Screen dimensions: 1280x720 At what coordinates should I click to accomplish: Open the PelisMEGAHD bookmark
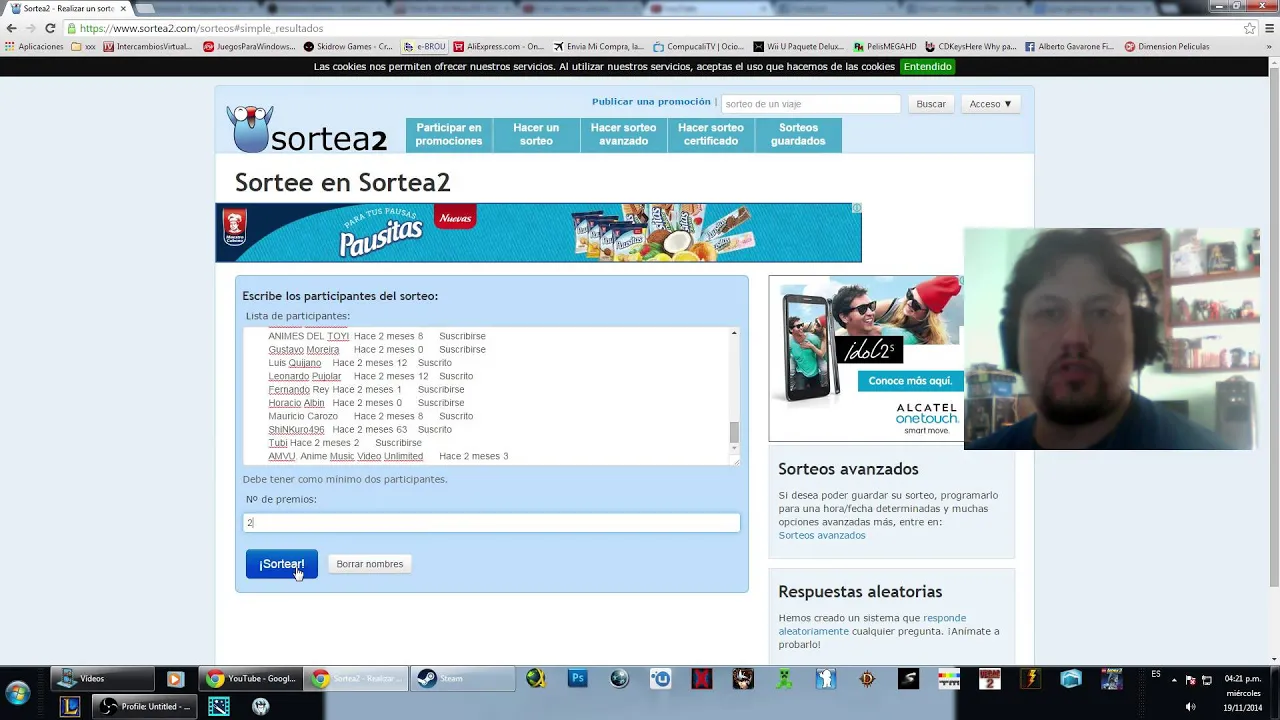(884, 46)
